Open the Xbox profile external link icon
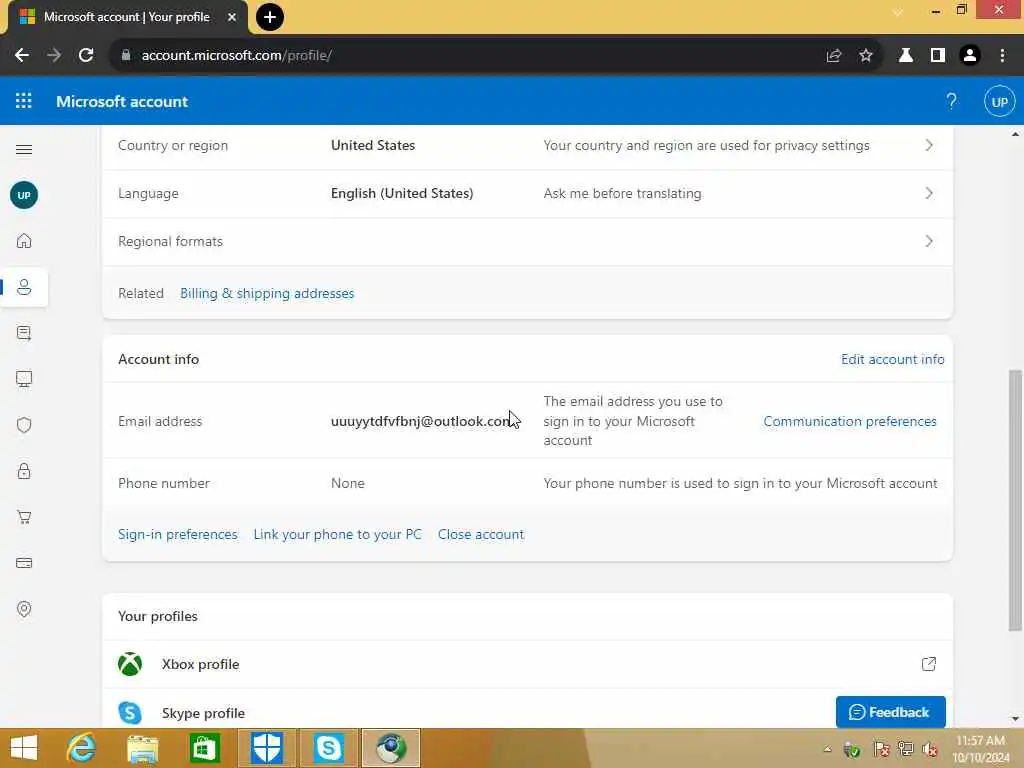 (x=929, y=664)
